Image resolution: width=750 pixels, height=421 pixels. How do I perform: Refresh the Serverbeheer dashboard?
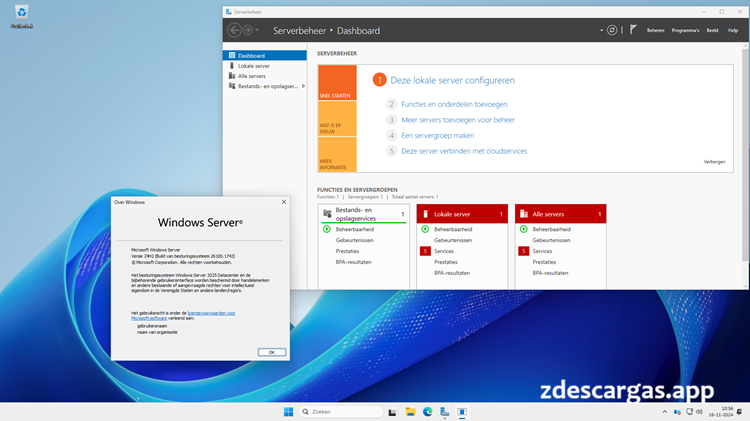click(x=612, y=30)
